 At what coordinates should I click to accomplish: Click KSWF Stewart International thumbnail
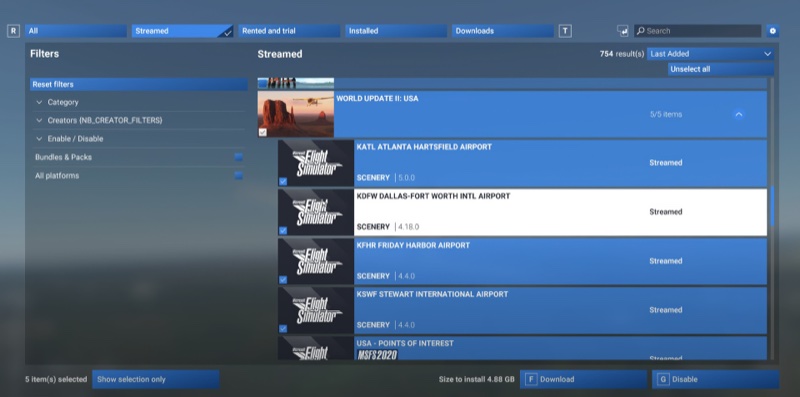[316, 310]
